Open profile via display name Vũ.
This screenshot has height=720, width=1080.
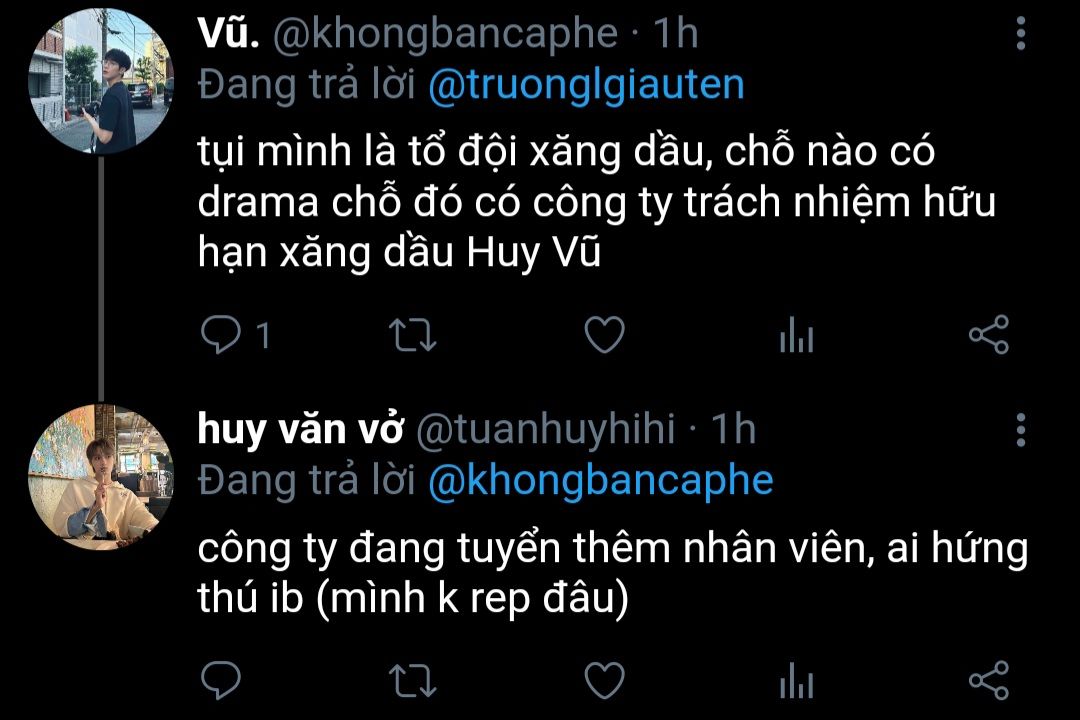229,32
